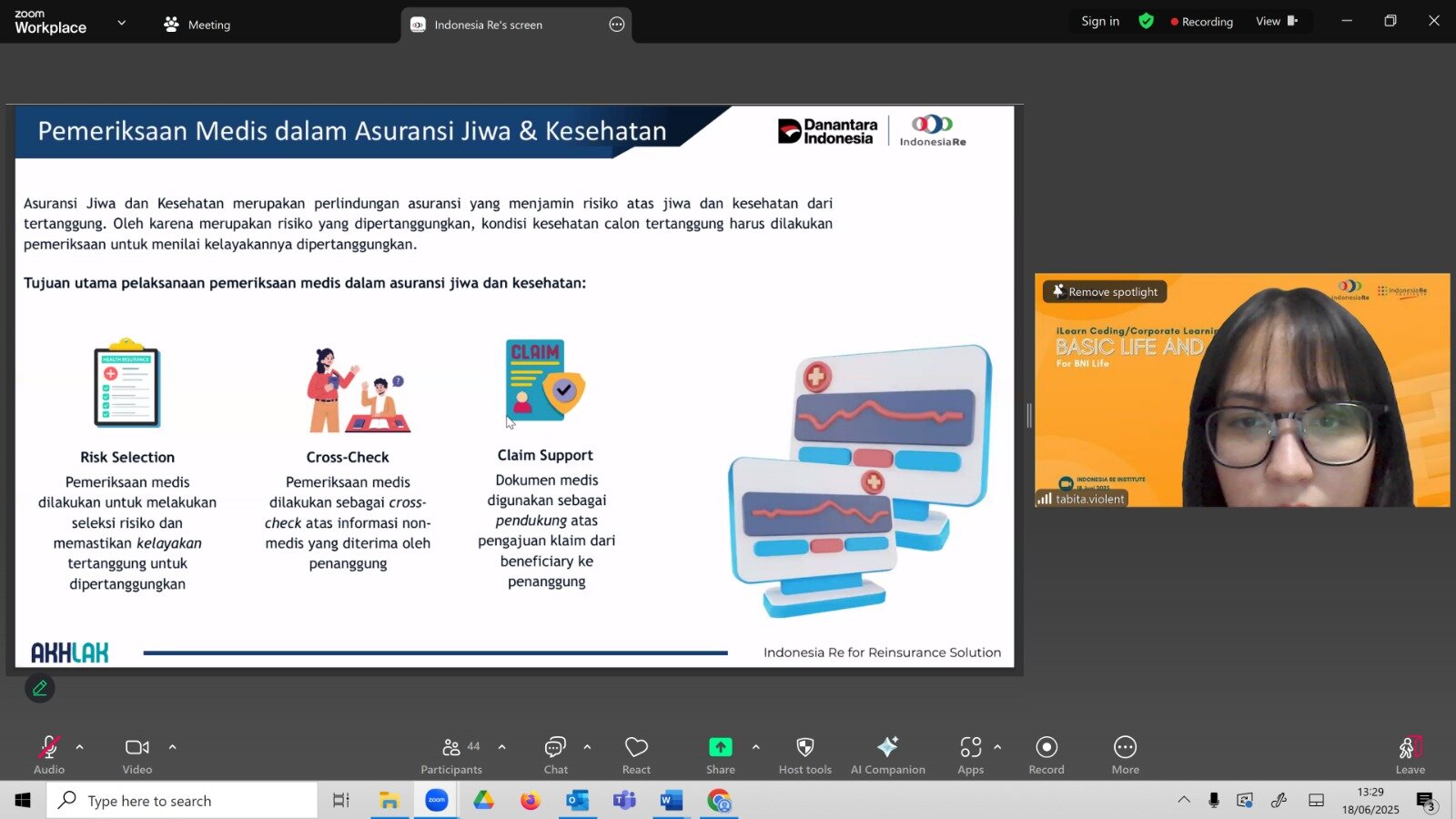Open Google Drive from taskbar
This screenshot has height=819, width=1456.
point(483,801)
